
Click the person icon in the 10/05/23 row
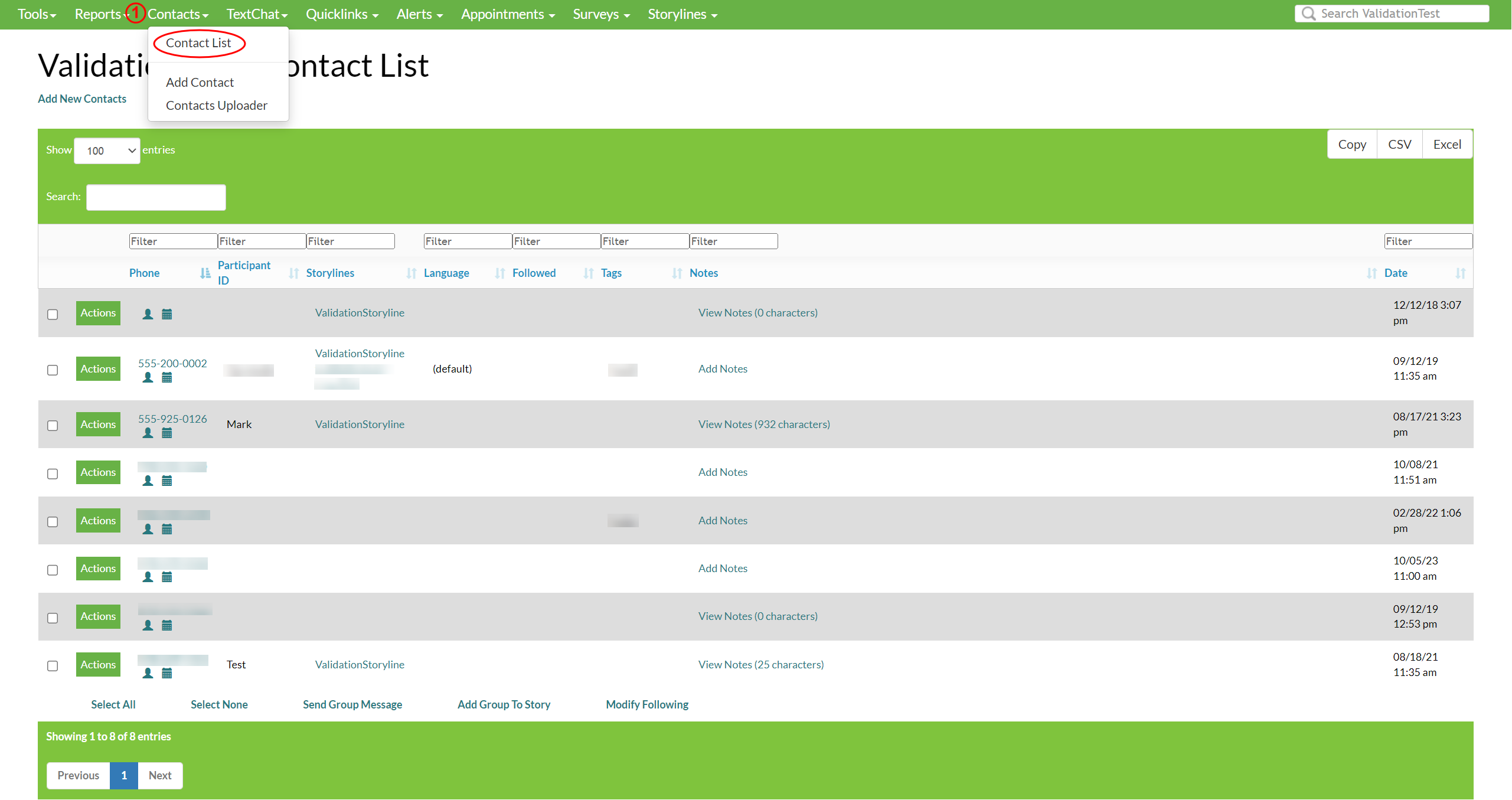pos(148,577)
